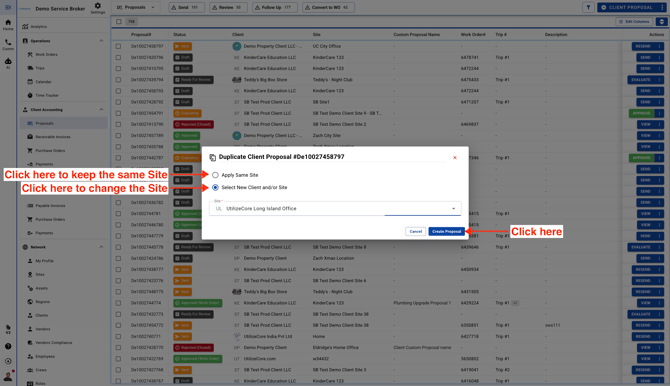Open the Settings gear icon
The width and height of the screenshot is (670, 386).
click(x=97, y=7)
